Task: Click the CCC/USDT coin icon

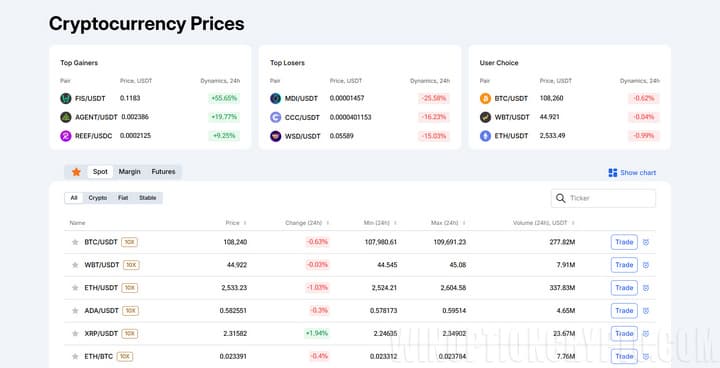Action: click(276, 117)
